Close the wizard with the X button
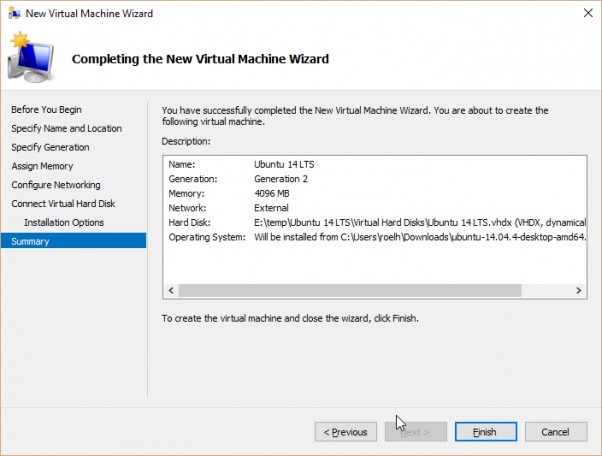 (588, 13)
